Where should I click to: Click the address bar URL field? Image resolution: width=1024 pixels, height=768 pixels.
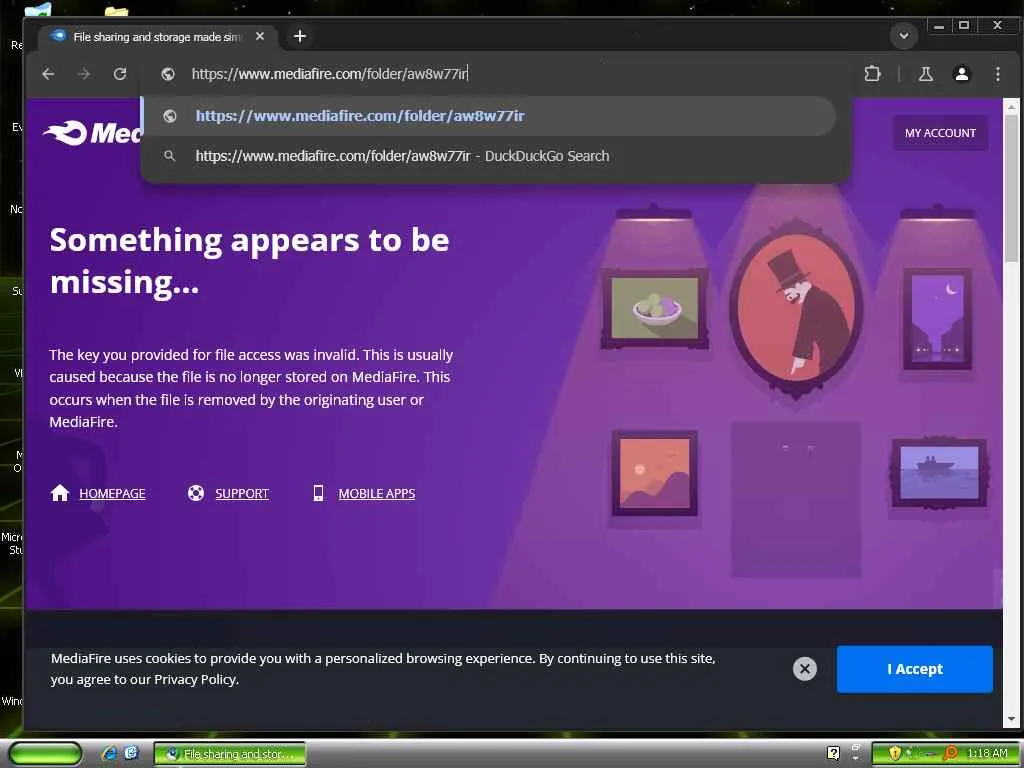496,74
